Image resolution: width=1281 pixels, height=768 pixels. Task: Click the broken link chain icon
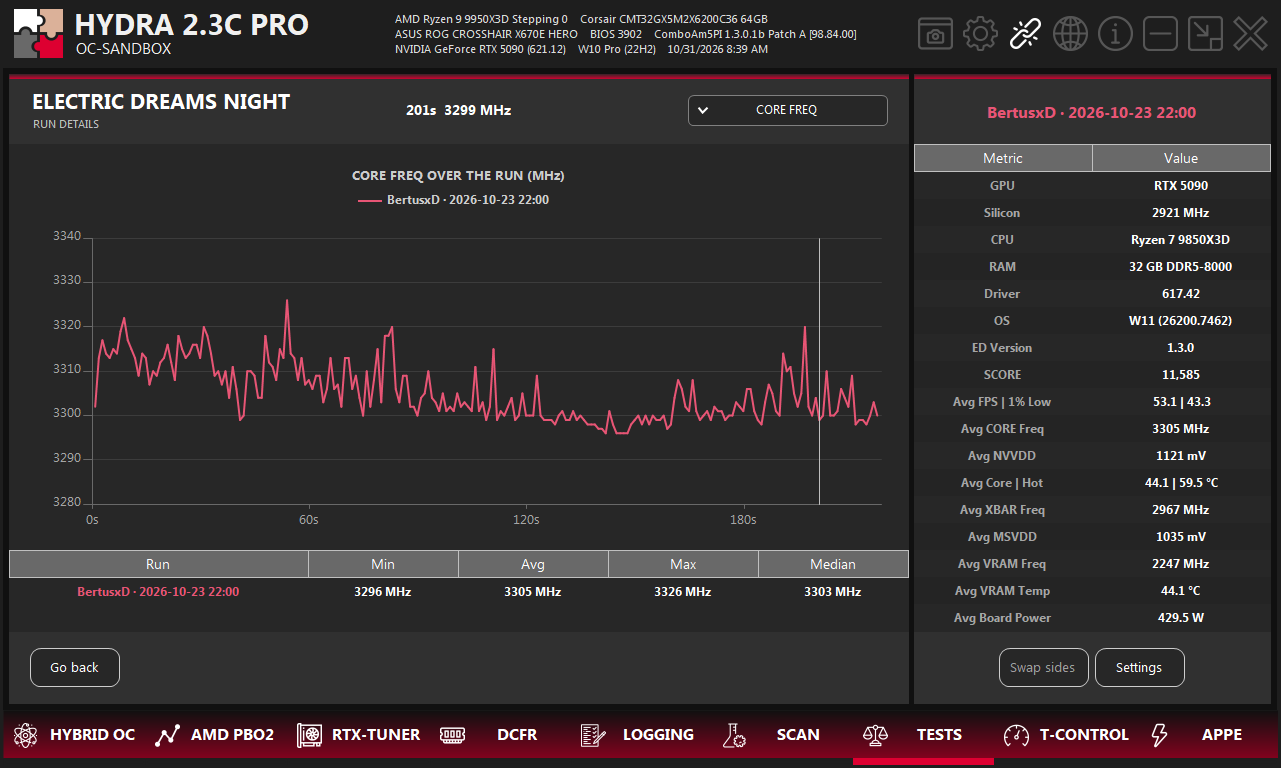coord(1025,34)
